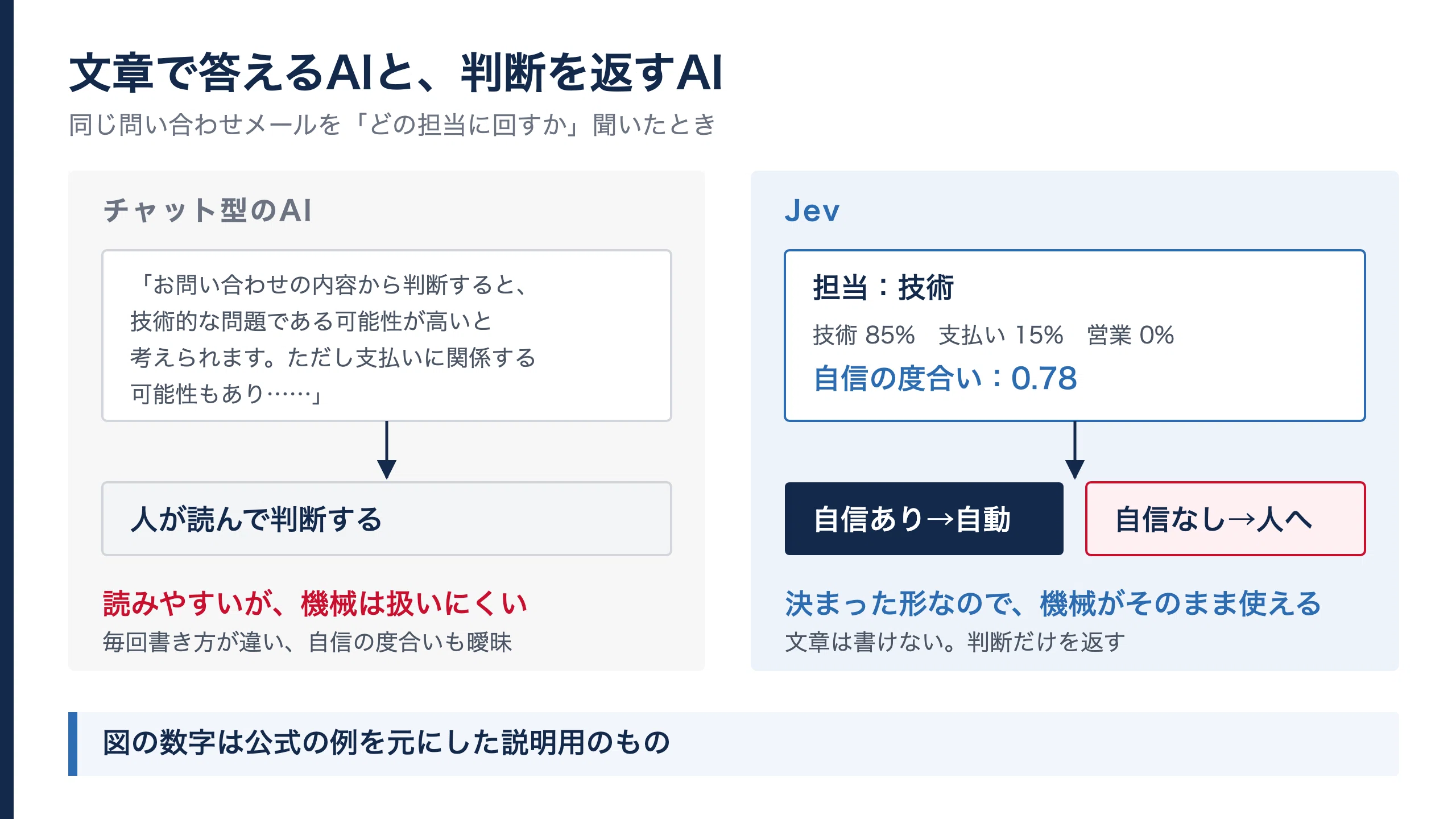Click the チャット型のAI panel heading

click(x=208, y=210)
